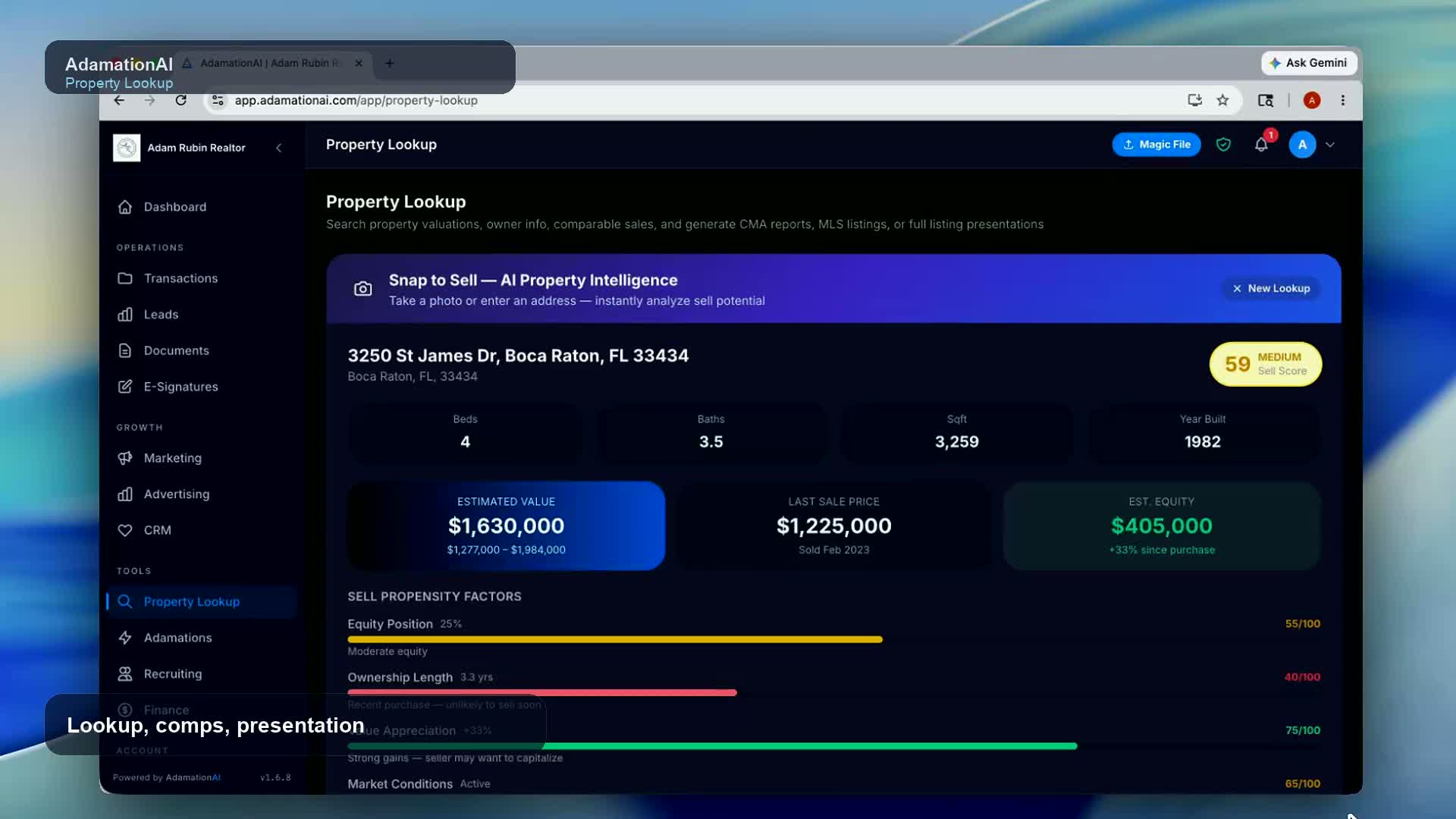This screenshot has height=819, width=1456.
Task: Click the site information icon in address bar
Action: coord(218,100)
